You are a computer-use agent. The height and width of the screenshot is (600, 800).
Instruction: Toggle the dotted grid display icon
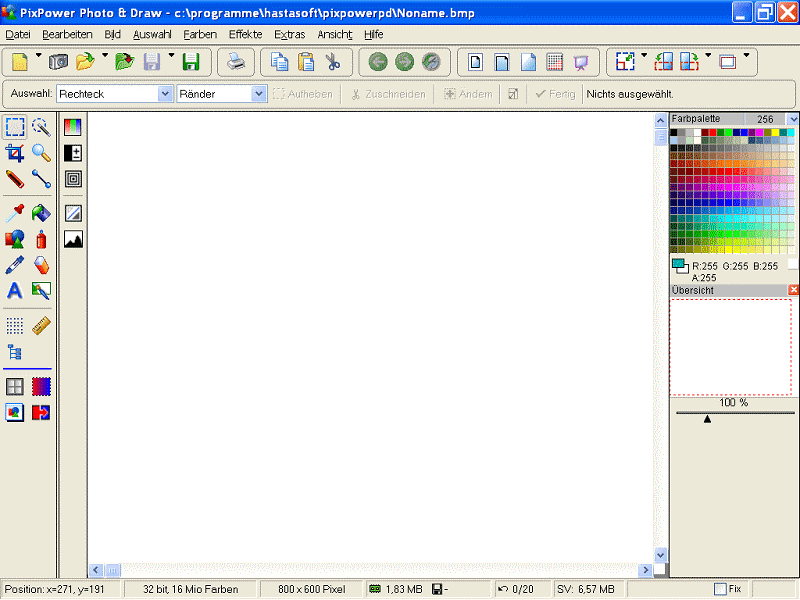(15, 326)
